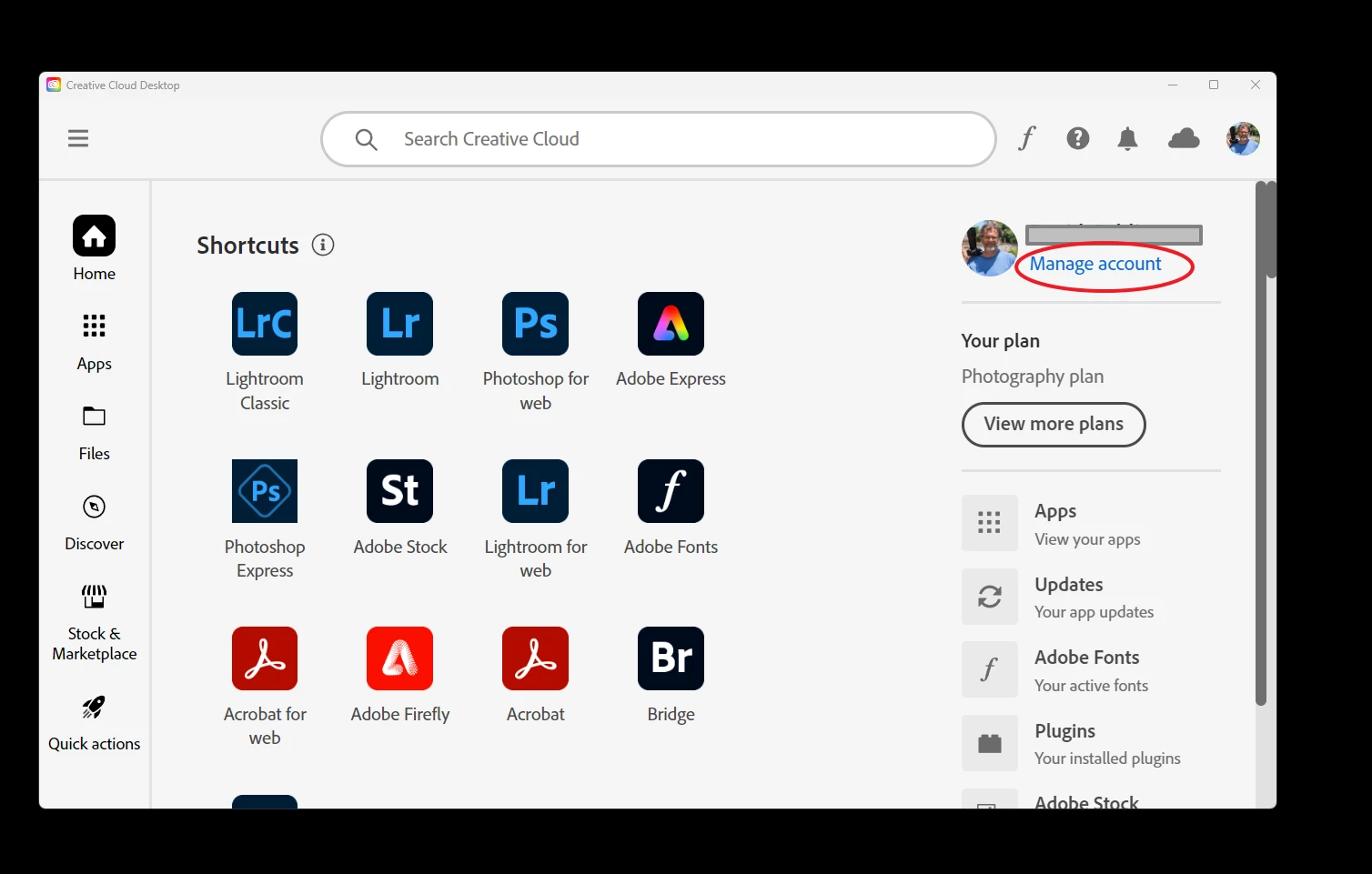The height and width of the screenshot is (874, 1372).
Task: Click the Manage account link
Action: pos(1095,264)
